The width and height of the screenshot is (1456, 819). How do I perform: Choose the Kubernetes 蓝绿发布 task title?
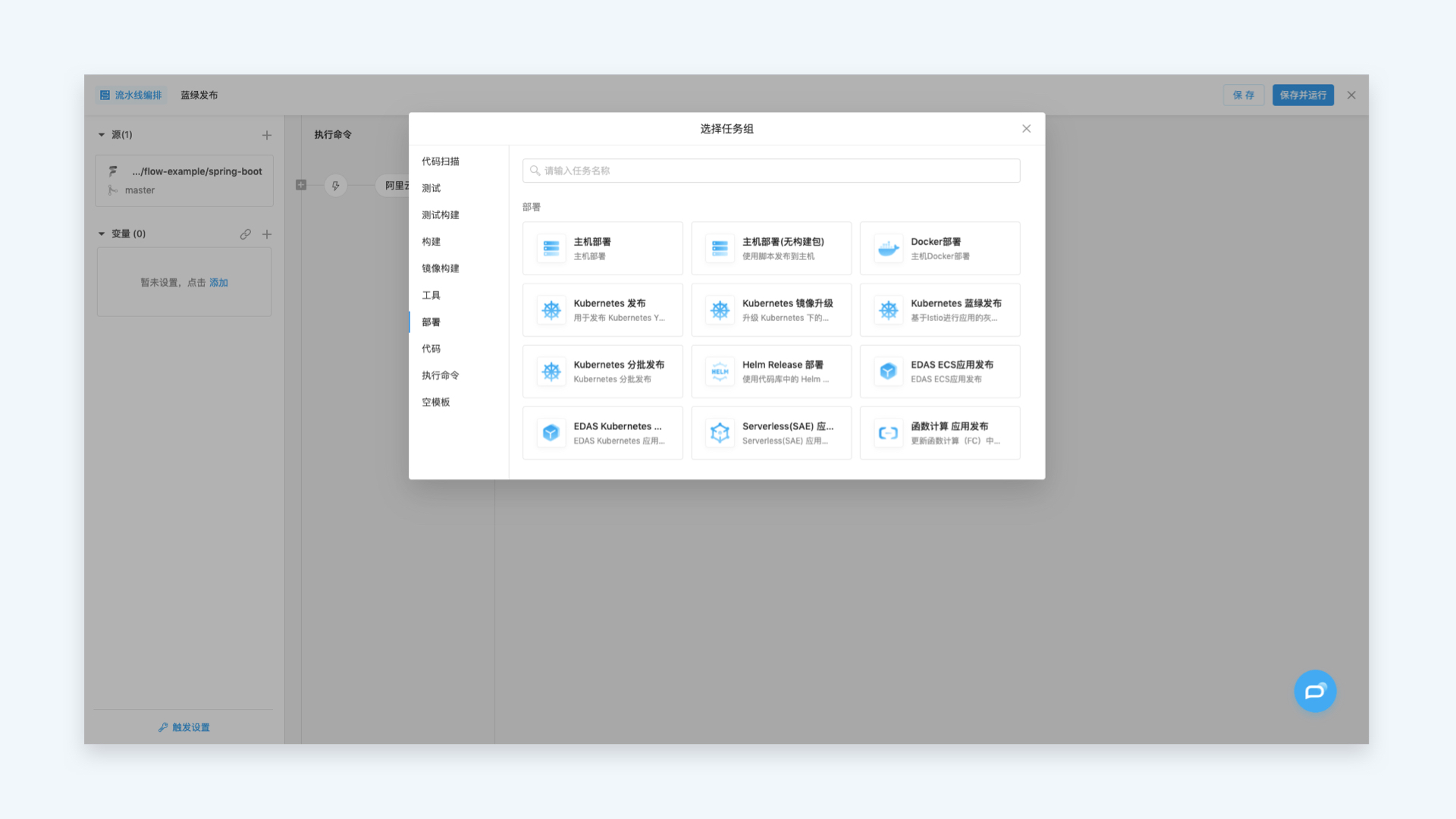955,303
